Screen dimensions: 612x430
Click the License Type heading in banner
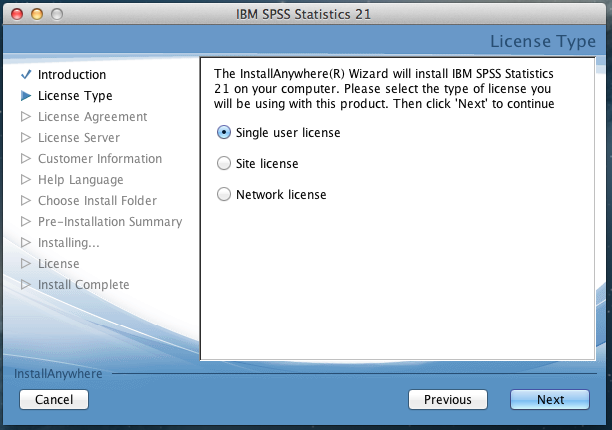click(543, 42)
